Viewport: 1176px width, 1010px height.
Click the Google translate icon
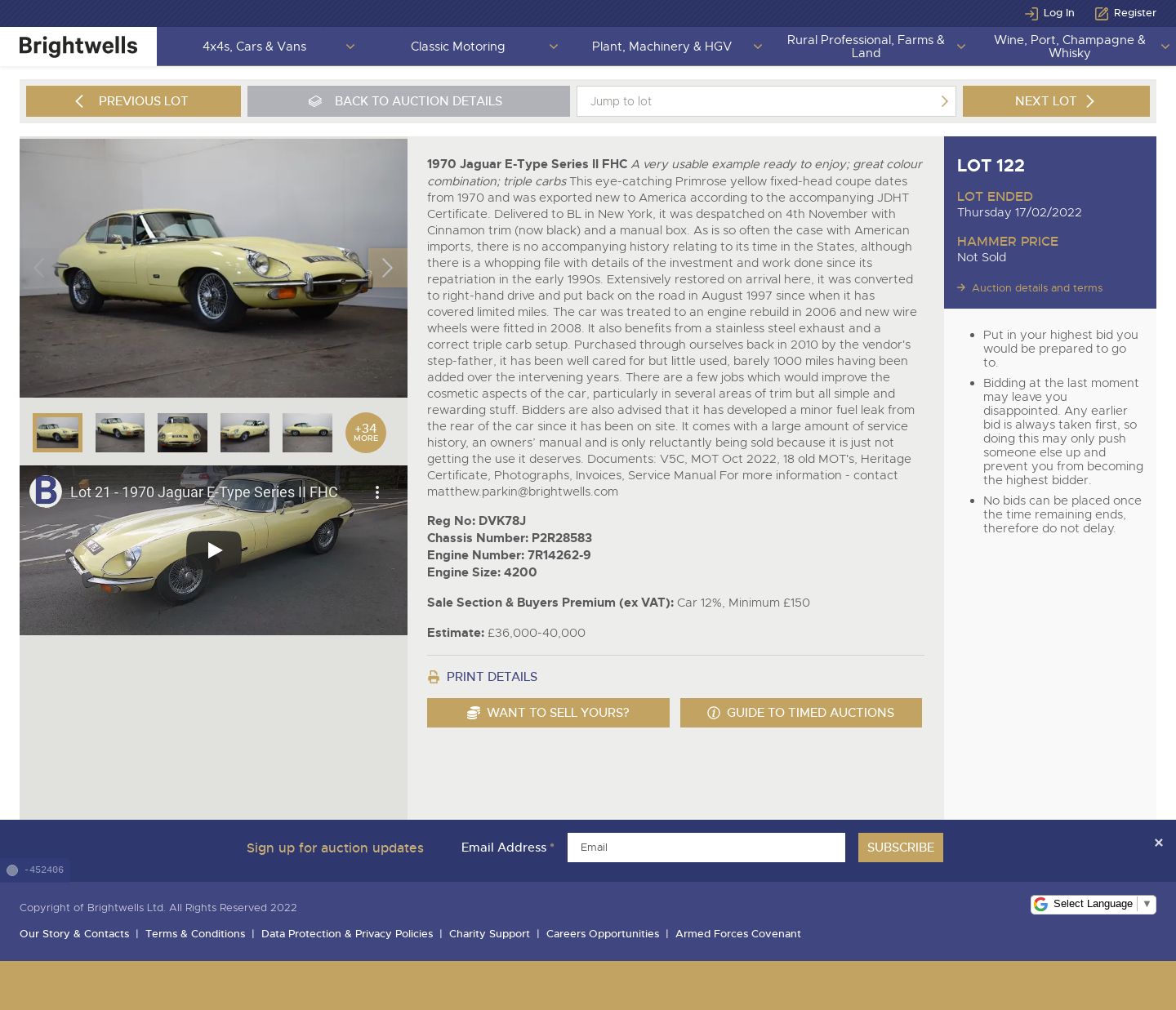1040,904
